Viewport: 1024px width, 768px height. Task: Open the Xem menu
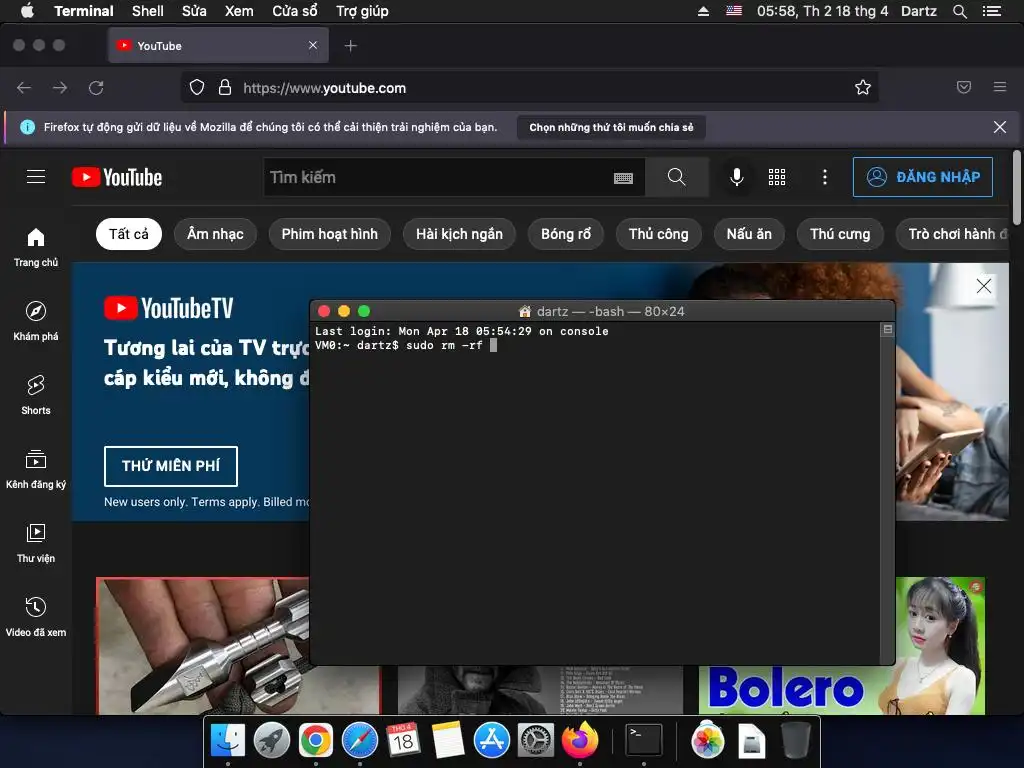coord(239,11)
